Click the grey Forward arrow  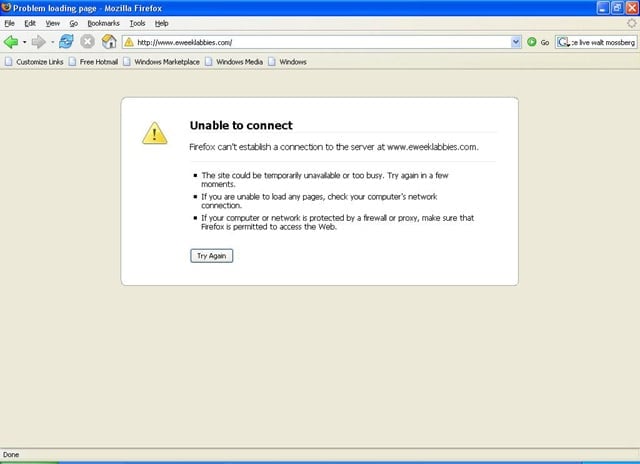point(39,42)
